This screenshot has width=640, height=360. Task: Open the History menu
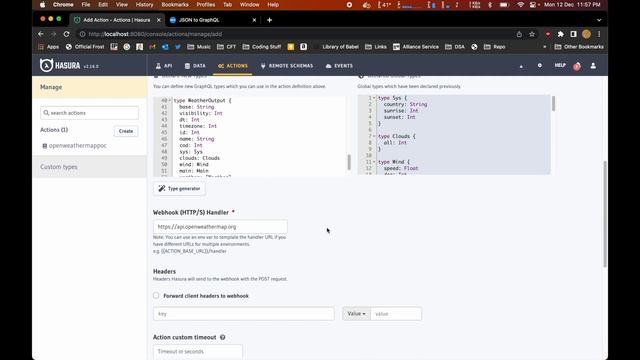point(144,5)
